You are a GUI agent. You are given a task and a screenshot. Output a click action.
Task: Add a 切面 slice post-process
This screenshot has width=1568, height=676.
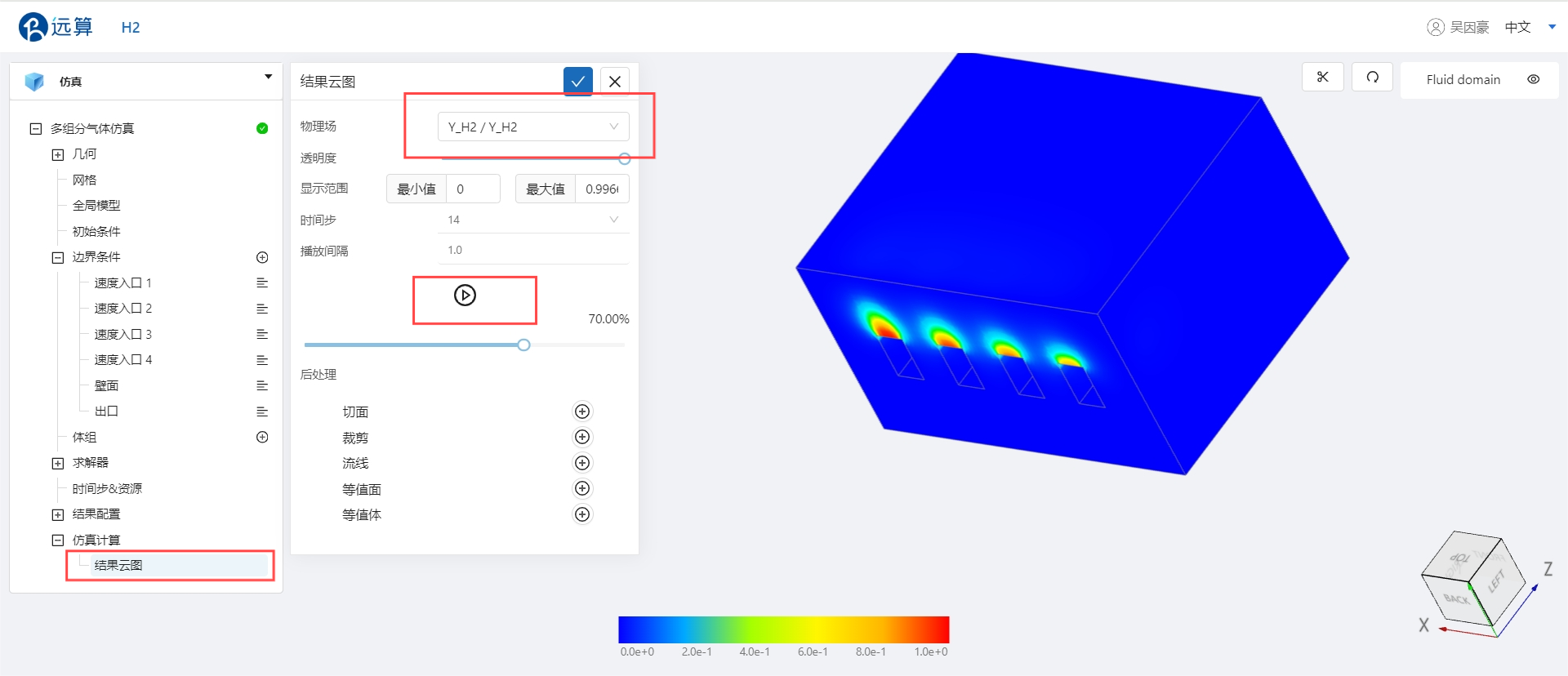[582, 411]
